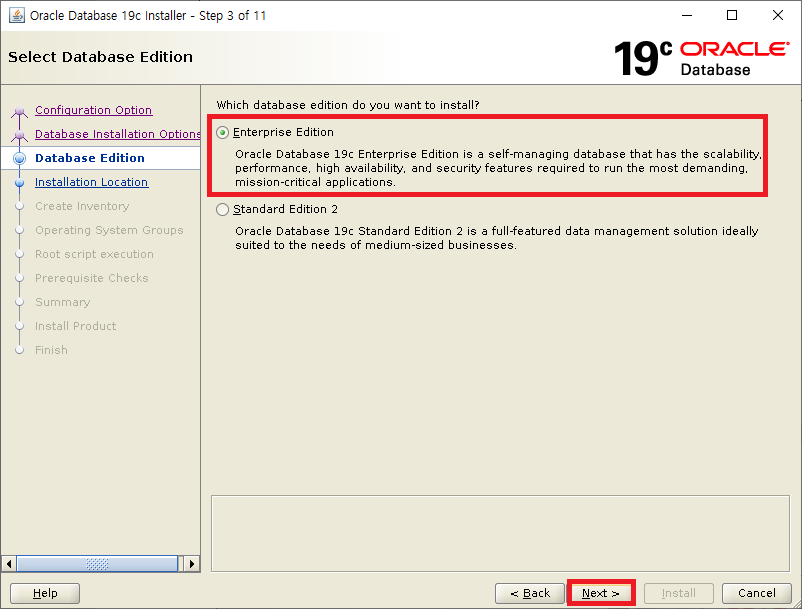Click the Oracle 19c Database logo
This screenshot has height=609, width=802.
tap(701, 58)
